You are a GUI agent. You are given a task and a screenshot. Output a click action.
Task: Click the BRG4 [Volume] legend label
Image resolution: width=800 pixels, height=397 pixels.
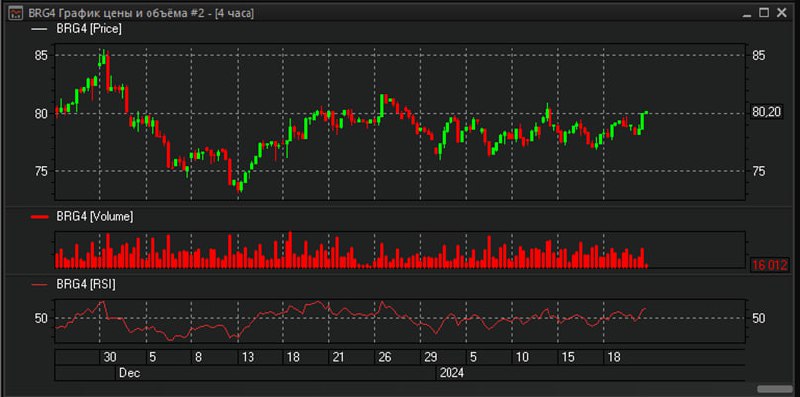(94, 217)
